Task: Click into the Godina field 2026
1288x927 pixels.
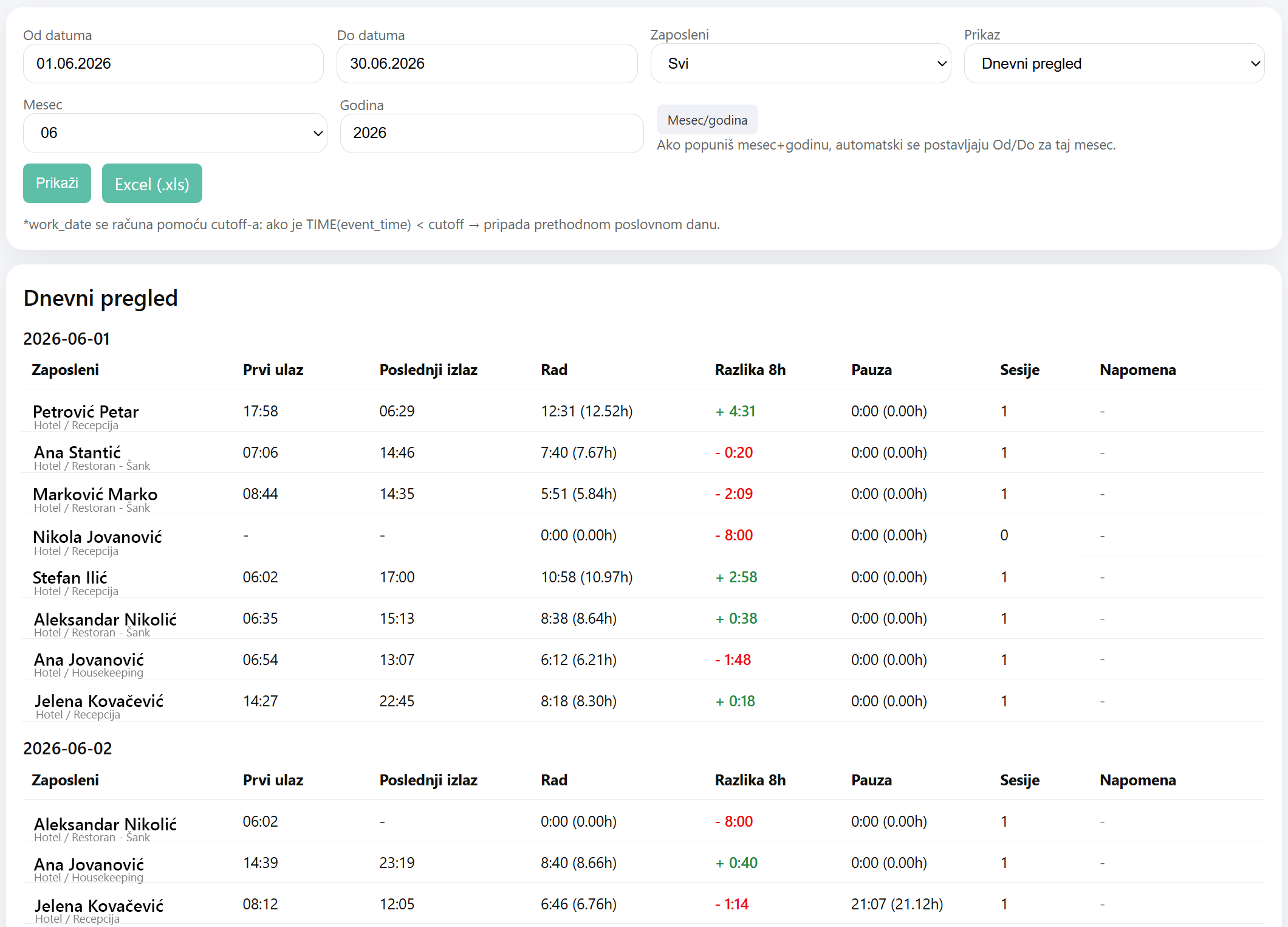Action: tap(492, 133)
